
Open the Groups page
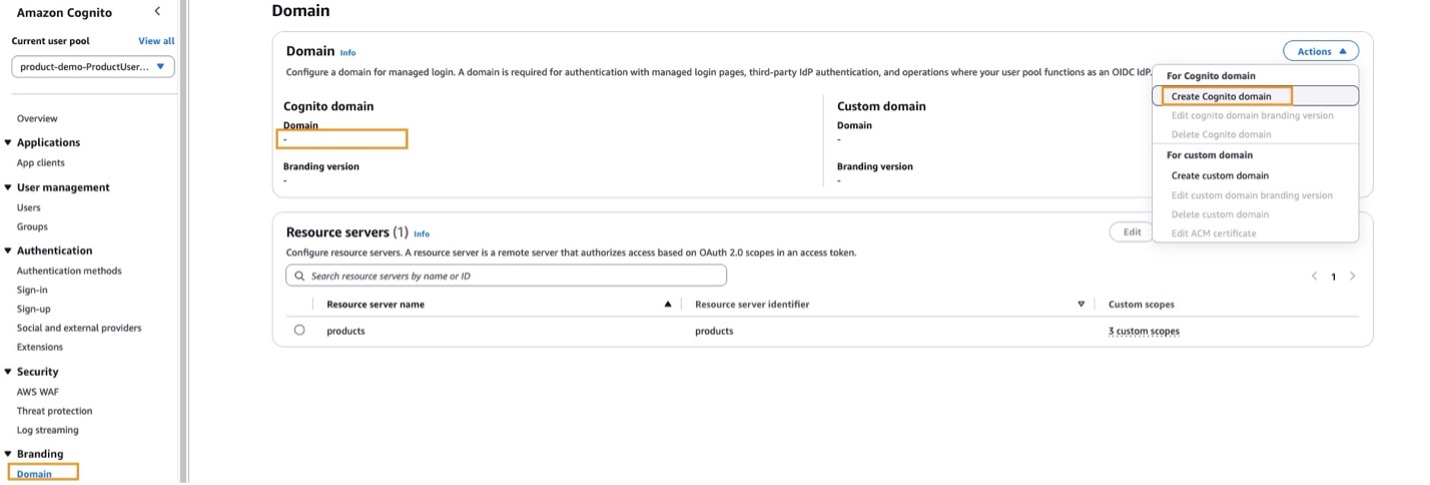click(32, 226)
